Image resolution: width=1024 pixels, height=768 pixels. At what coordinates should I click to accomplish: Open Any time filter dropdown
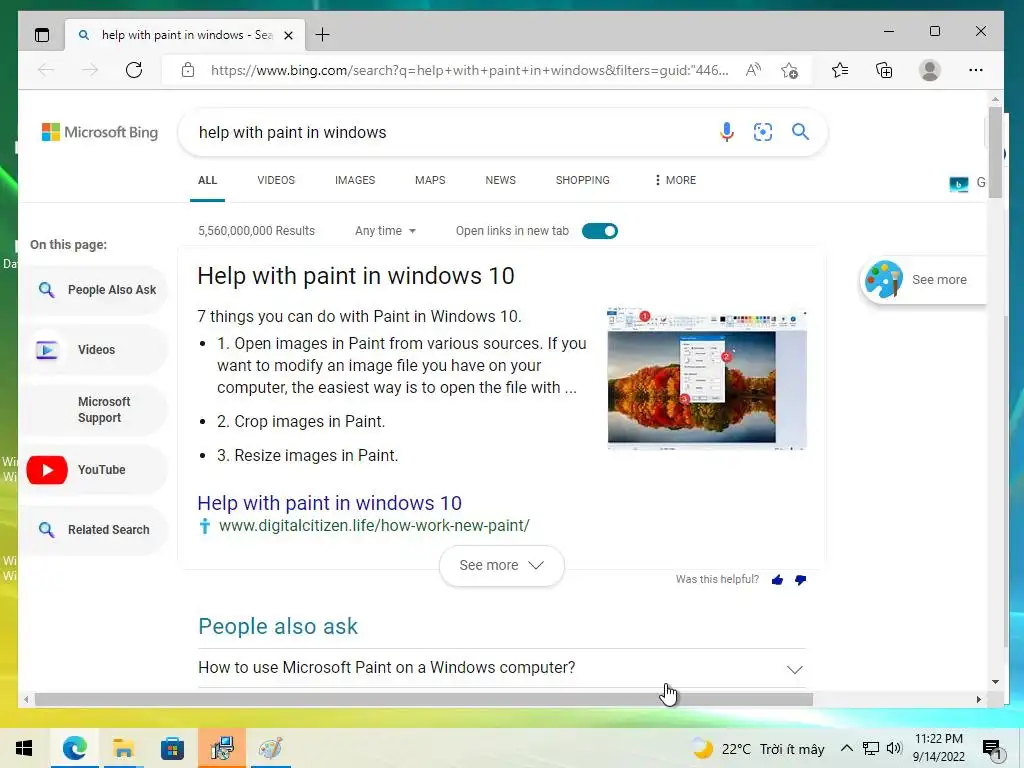(385, 231)
